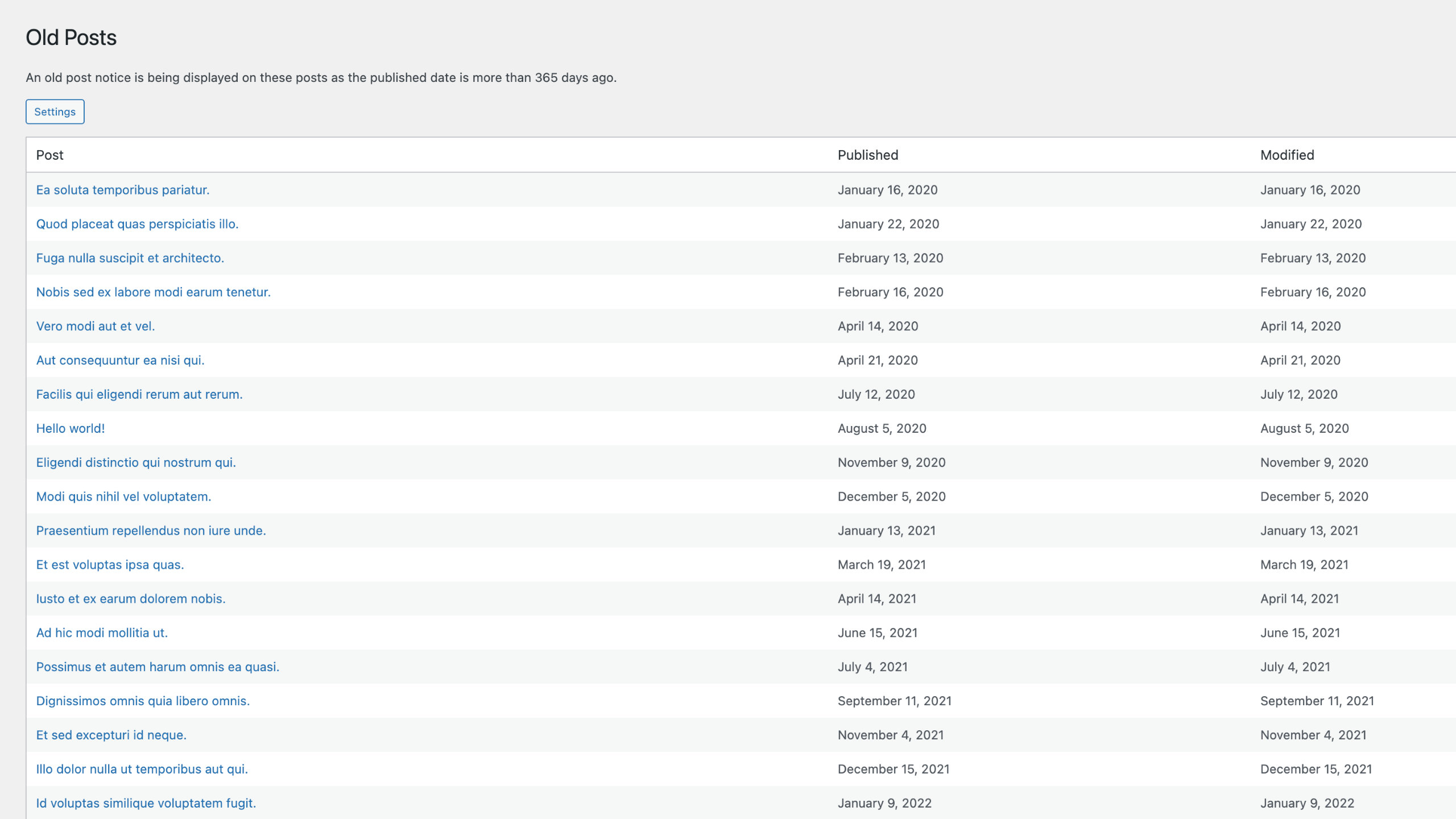Click the 'Modified' column header

click(x=1287, y=155)
